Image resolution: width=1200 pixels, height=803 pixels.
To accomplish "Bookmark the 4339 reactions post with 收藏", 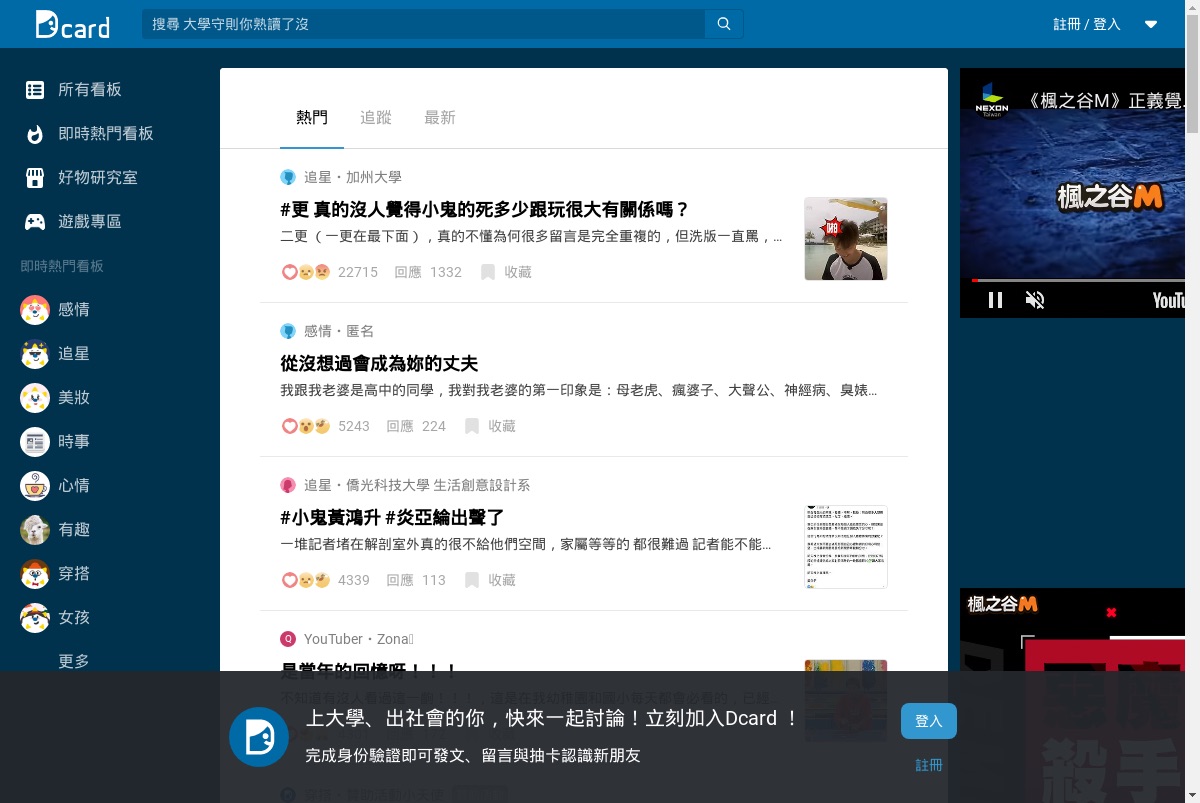I will pyautogui.click(x=490, y=580).
